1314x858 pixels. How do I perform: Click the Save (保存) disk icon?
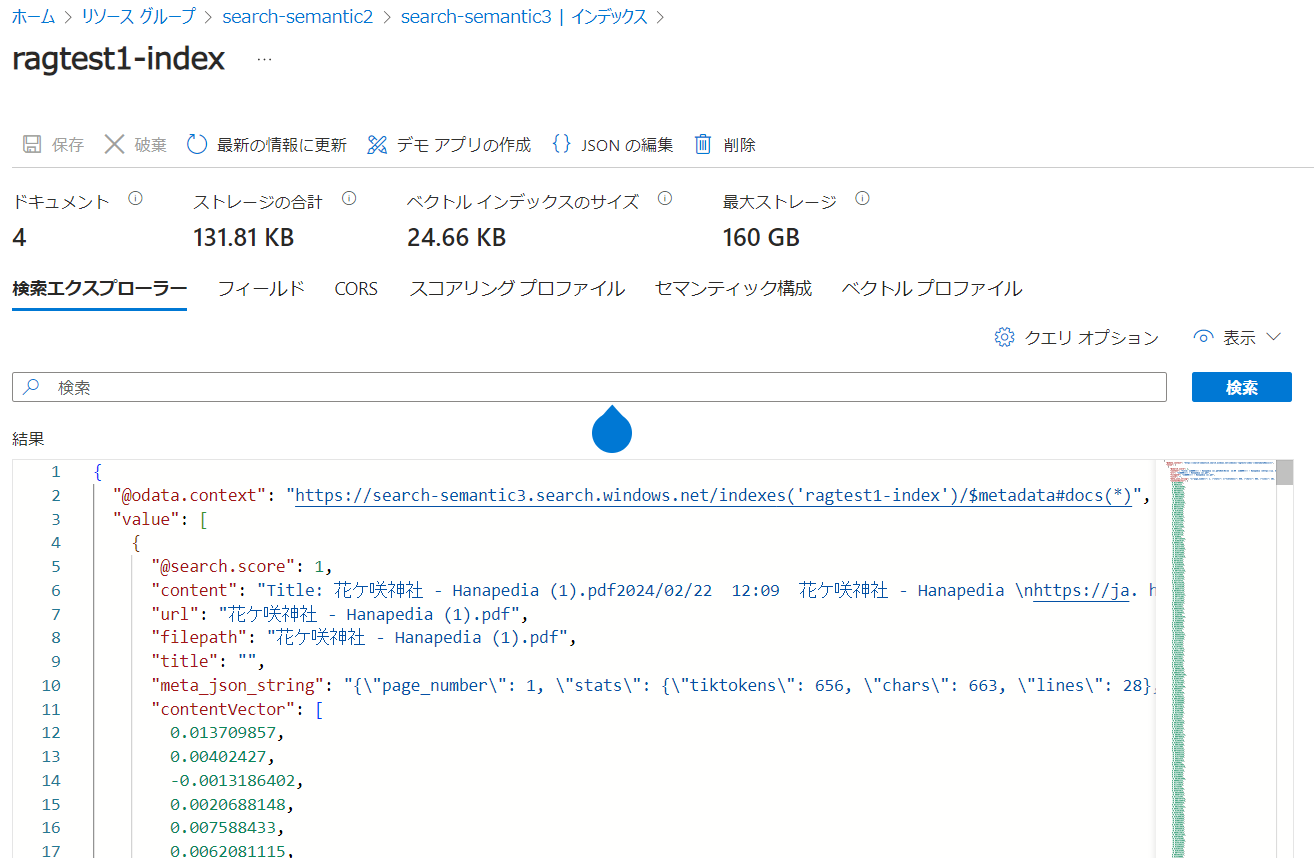coord(32,145)
